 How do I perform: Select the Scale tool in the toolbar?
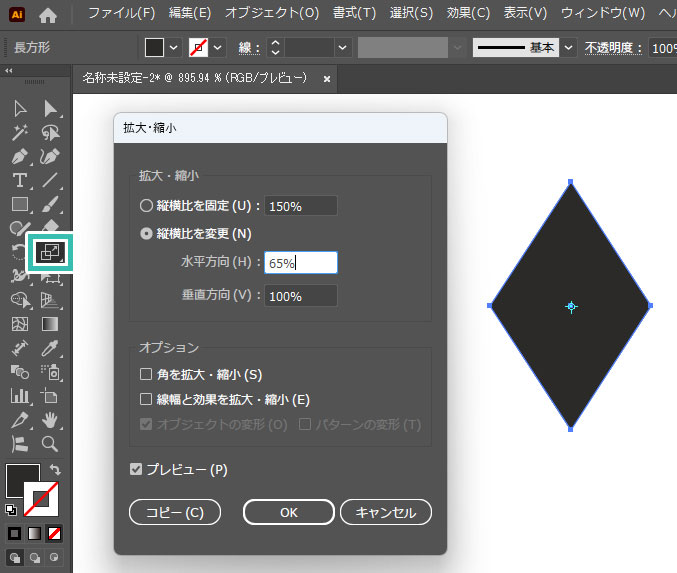pos(49,252)
